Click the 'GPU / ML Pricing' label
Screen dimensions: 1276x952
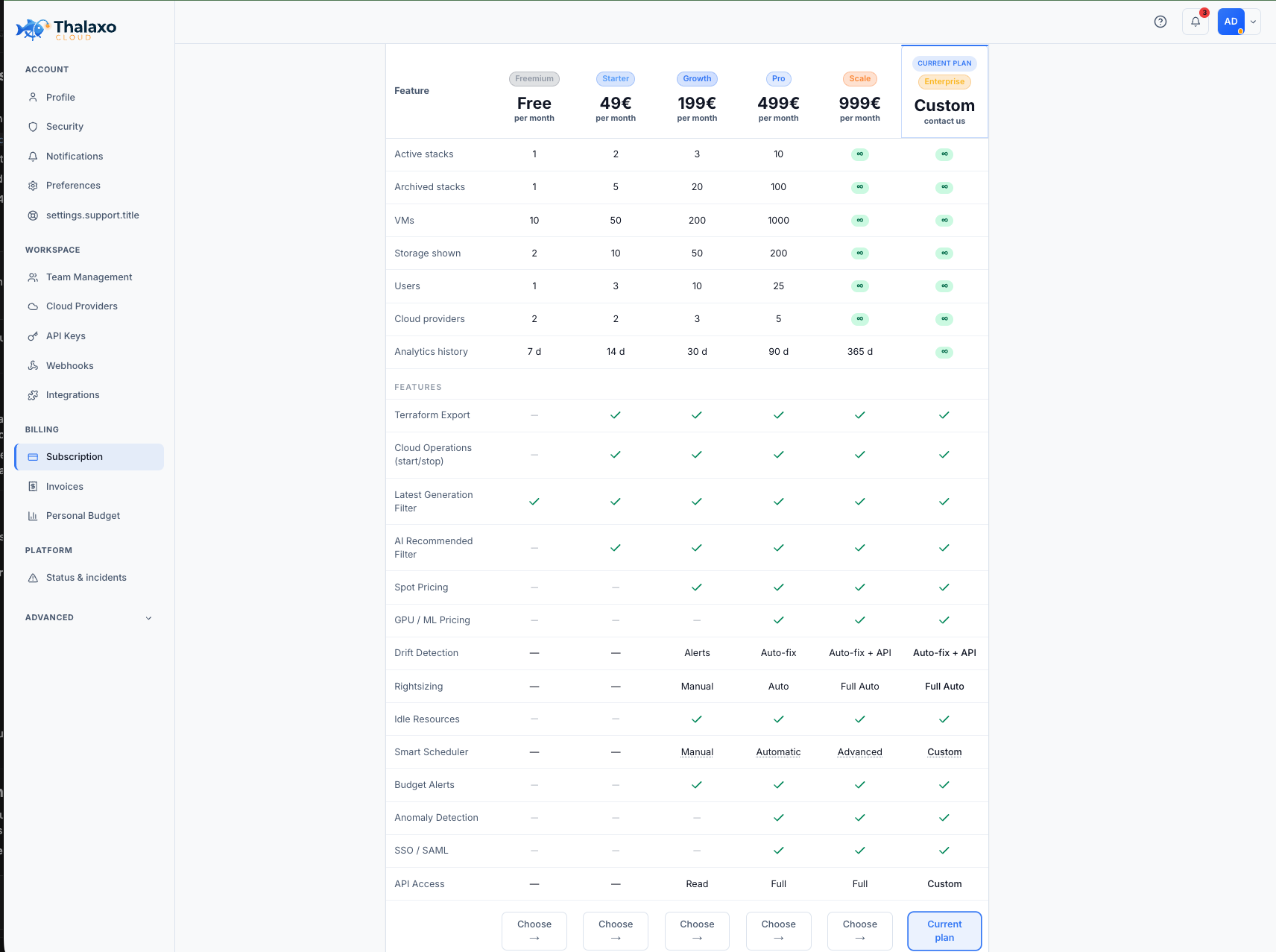(432, 620)
